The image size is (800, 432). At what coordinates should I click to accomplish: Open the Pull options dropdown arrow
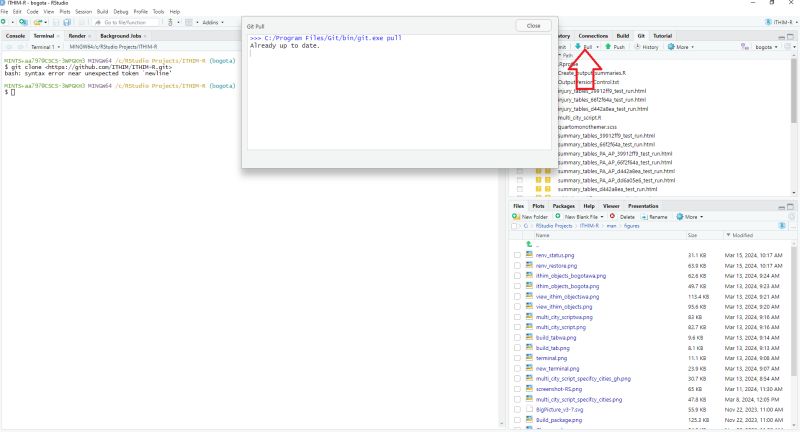pyautogui.click(x=597, y=47)
